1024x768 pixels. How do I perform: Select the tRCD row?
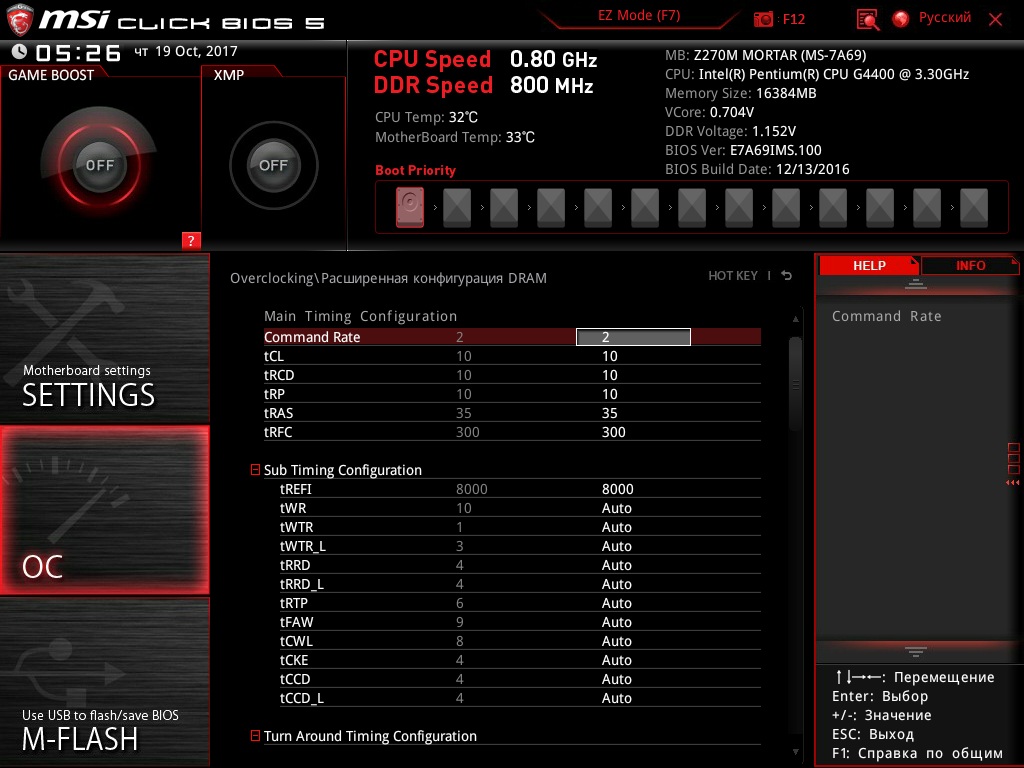(512, 375)
